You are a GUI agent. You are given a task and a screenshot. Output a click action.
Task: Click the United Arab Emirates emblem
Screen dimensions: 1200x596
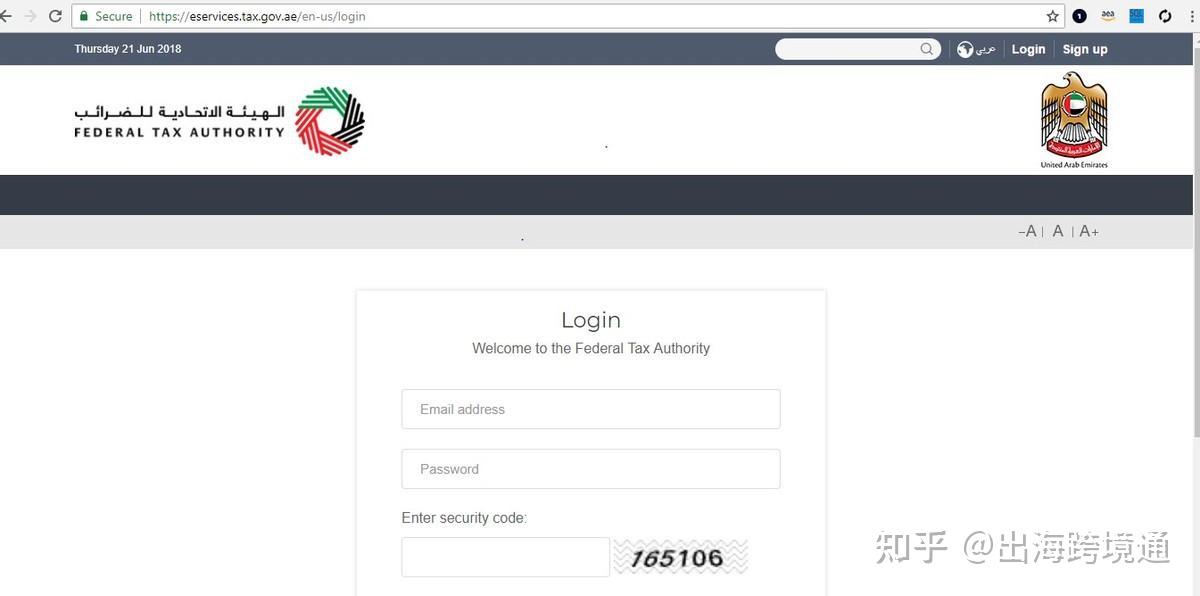(x=1074, y=121)
